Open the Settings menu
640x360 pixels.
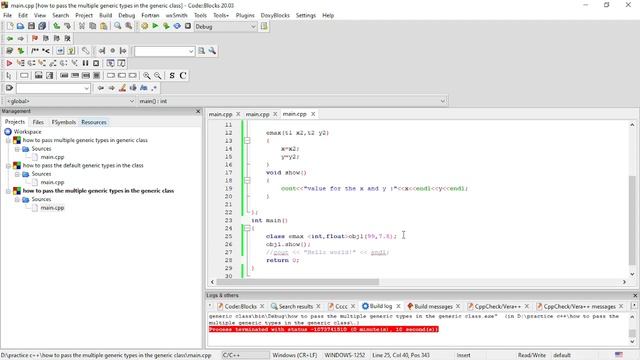[306, 15]
